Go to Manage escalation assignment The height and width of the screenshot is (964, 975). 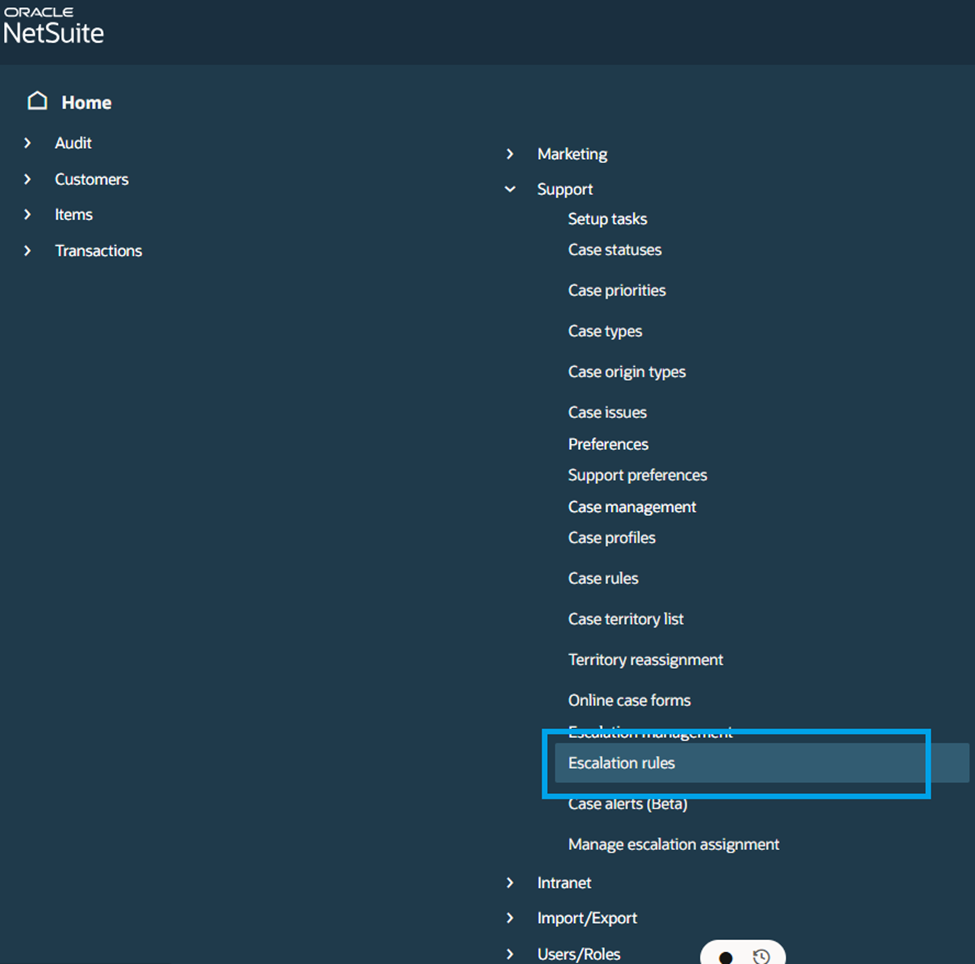click(673, 845)
